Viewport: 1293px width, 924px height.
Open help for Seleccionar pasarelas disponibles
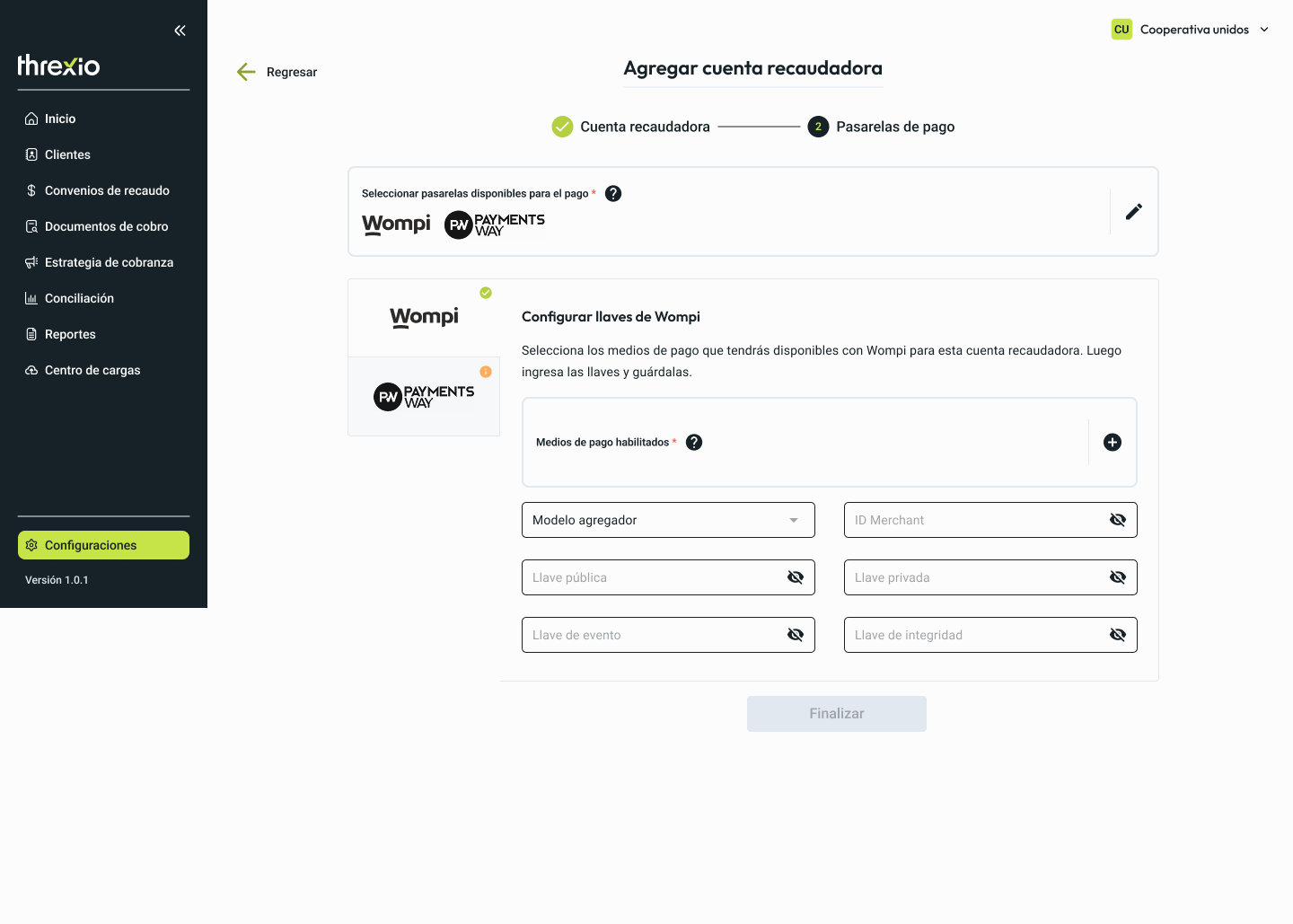click(x=613, y=193)
